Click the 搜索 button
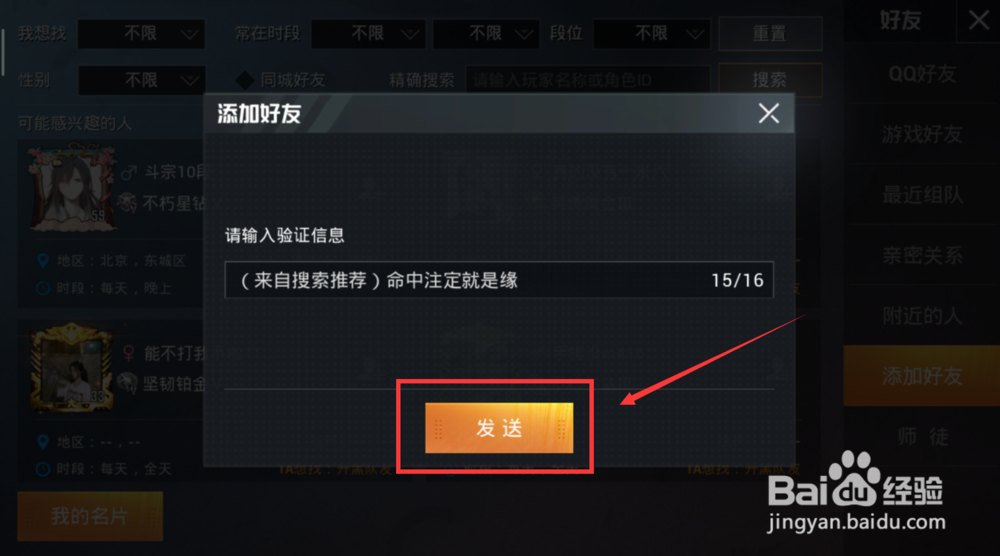The height and width of the screenshot is (556, 1000). [770, 80]
